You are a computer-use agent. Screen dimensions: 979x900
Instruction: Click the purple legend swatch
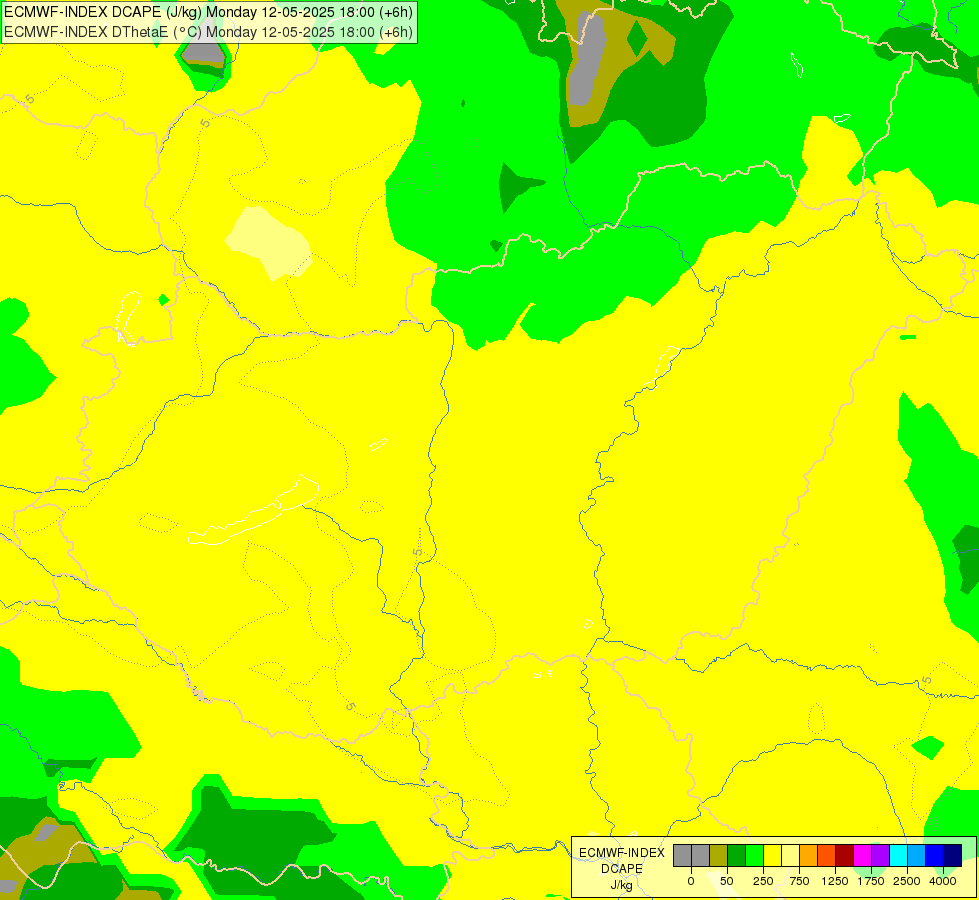(881, 855)
